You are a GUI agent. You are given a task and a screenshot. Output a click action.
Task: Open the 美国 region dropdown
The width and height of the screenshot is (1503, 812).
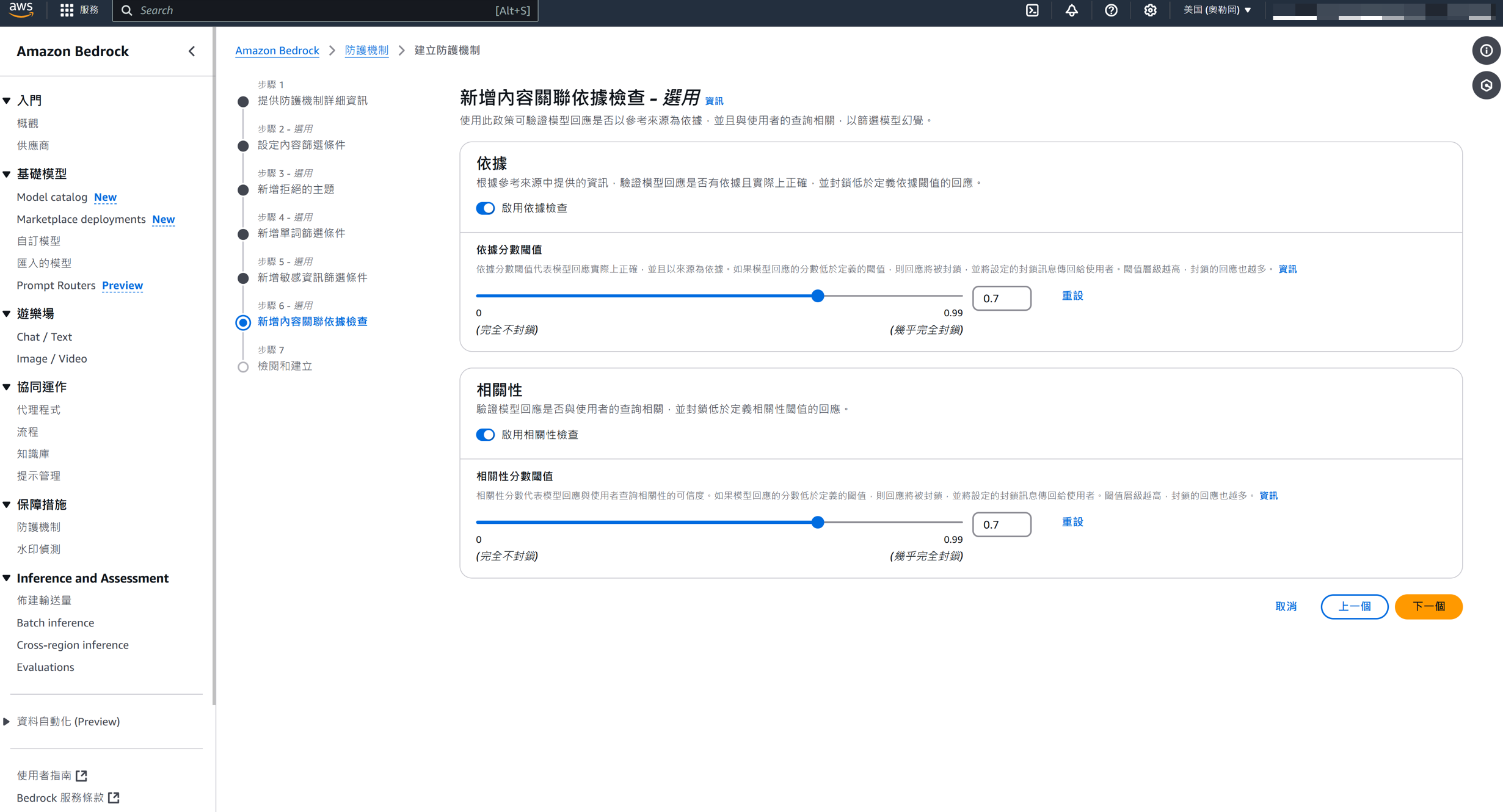coord(1217,10)
